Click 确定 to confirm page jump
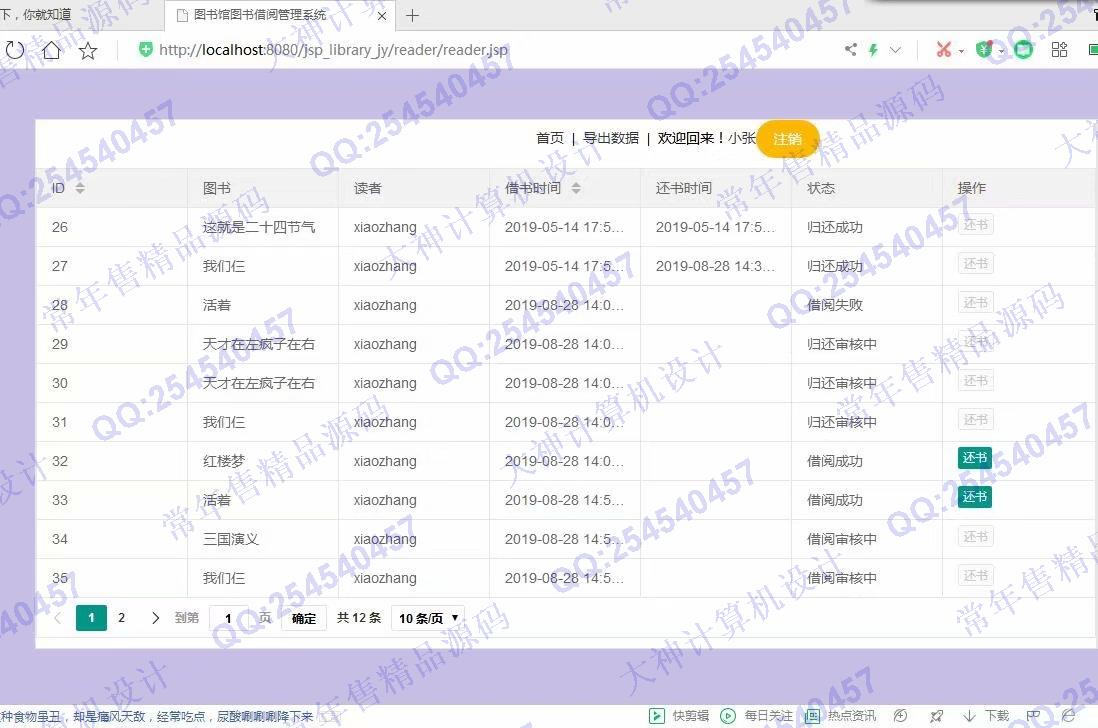Viewport: 1098px width, 728px height. pyautogui.click(x=304, y=618)
